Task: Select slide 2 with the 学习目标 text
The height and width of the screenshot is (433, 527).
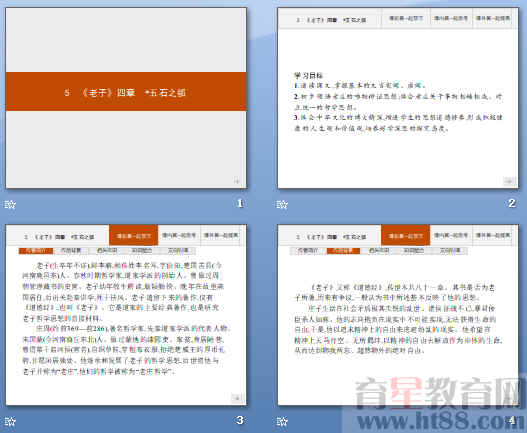Action: pyautogui.click(x=398, y=98)
